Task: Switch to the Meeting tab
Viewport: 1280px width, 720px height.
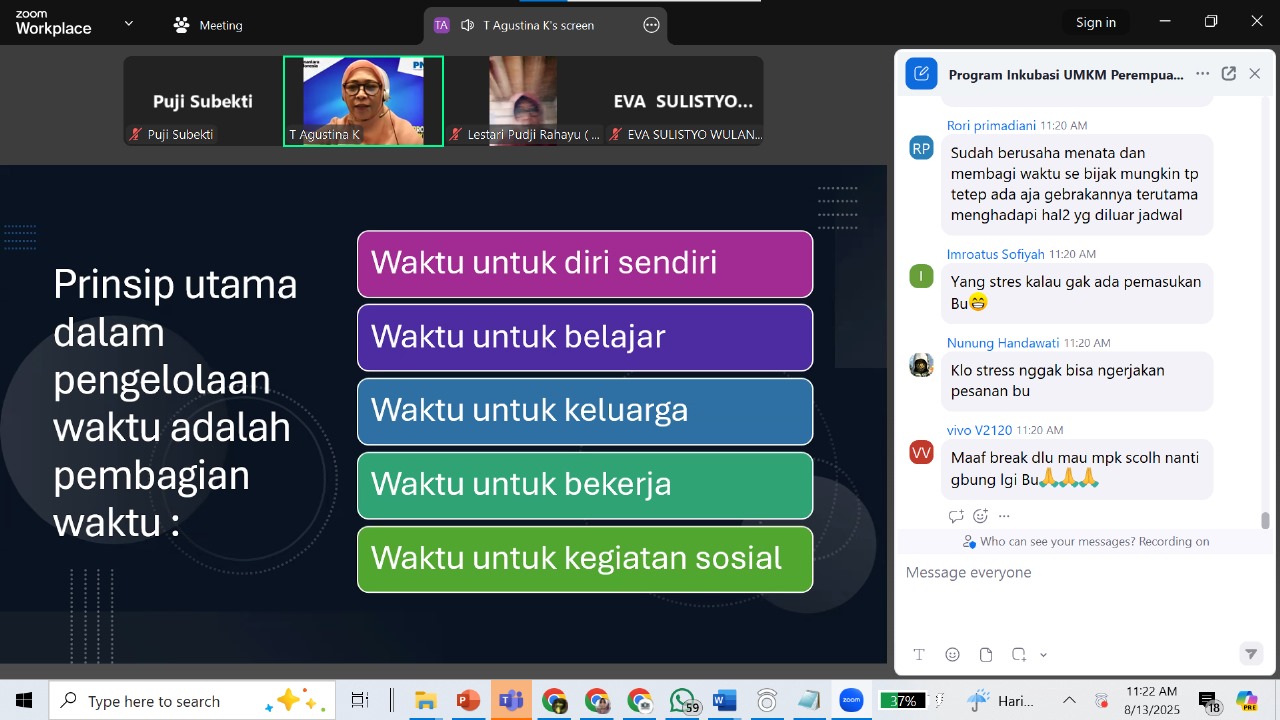Action: [x=208, y=25]
